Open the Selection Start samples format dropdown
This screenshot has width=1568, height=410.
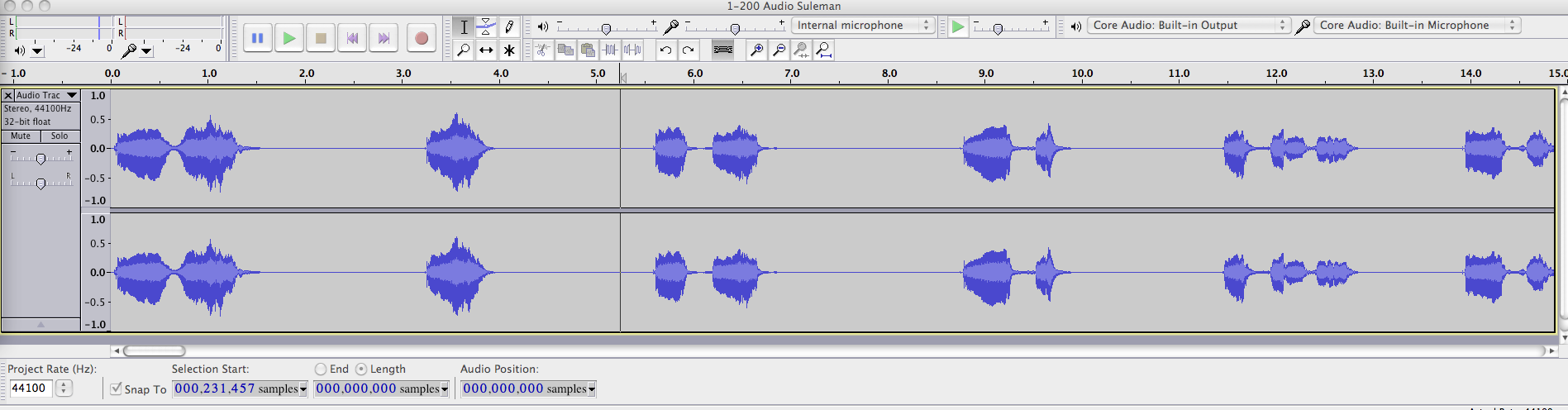tap(303, 389)
